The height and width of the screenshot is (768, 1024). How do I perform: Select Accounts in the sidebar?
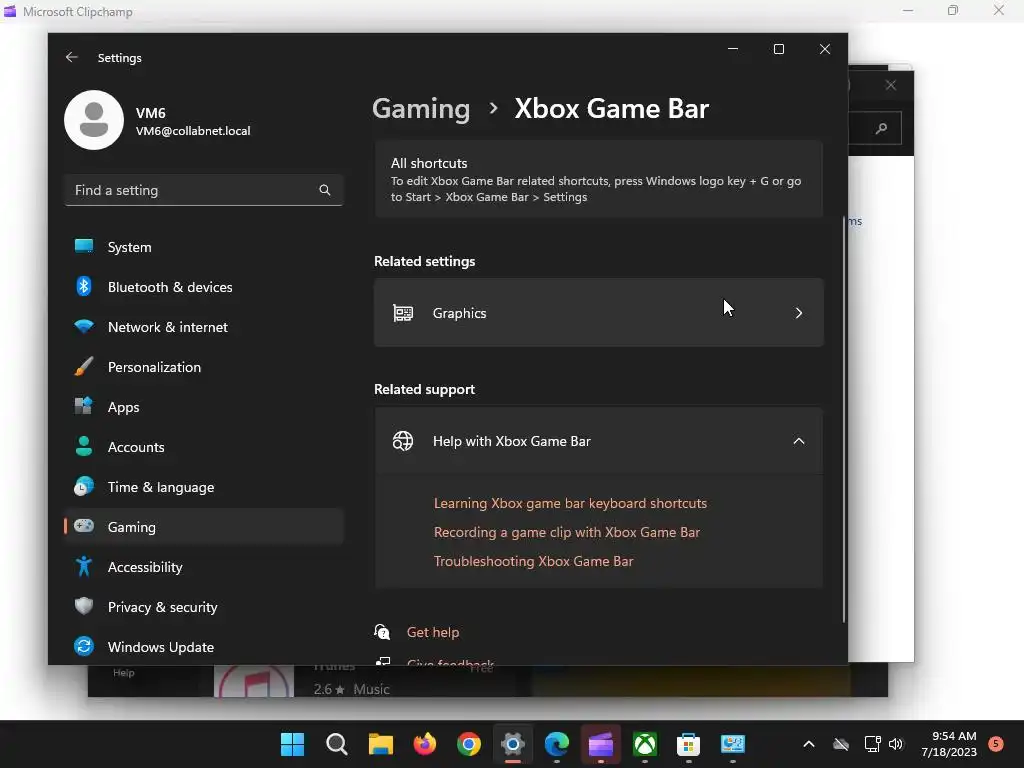(x=204, y=447)
